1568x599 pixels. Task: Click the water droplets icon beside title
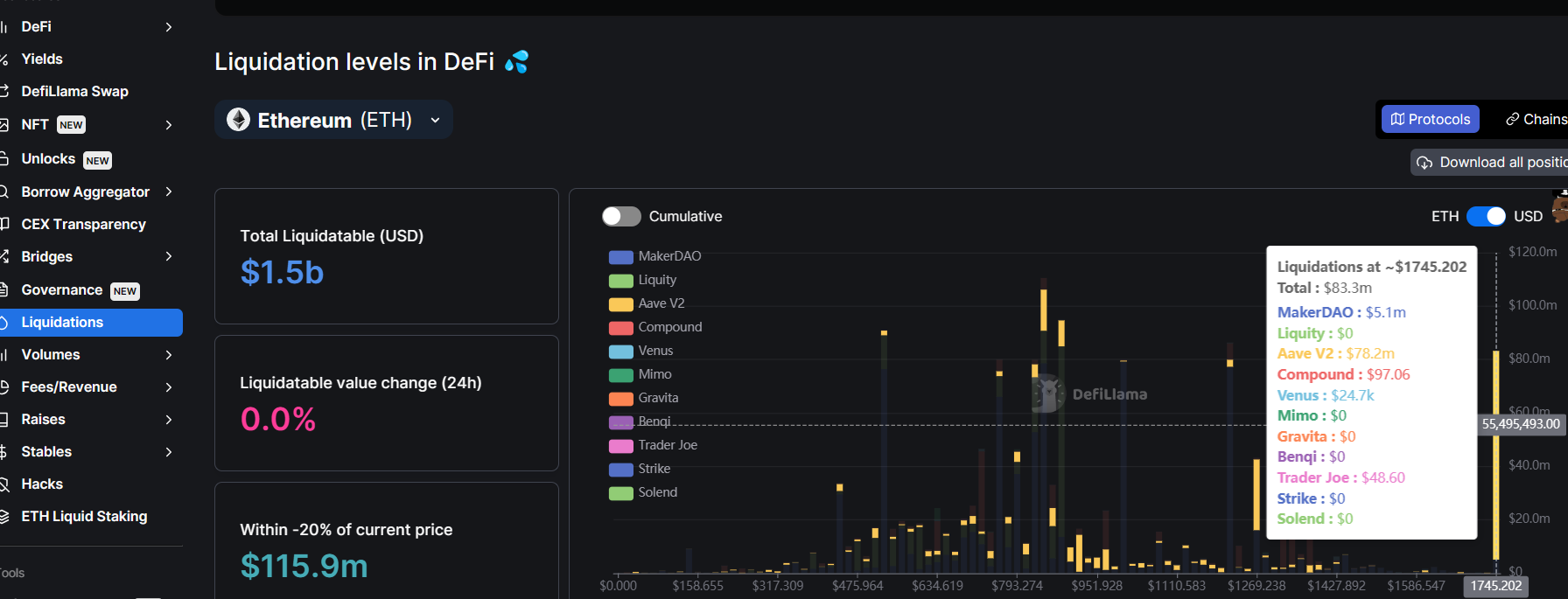(x=517, y=62)
